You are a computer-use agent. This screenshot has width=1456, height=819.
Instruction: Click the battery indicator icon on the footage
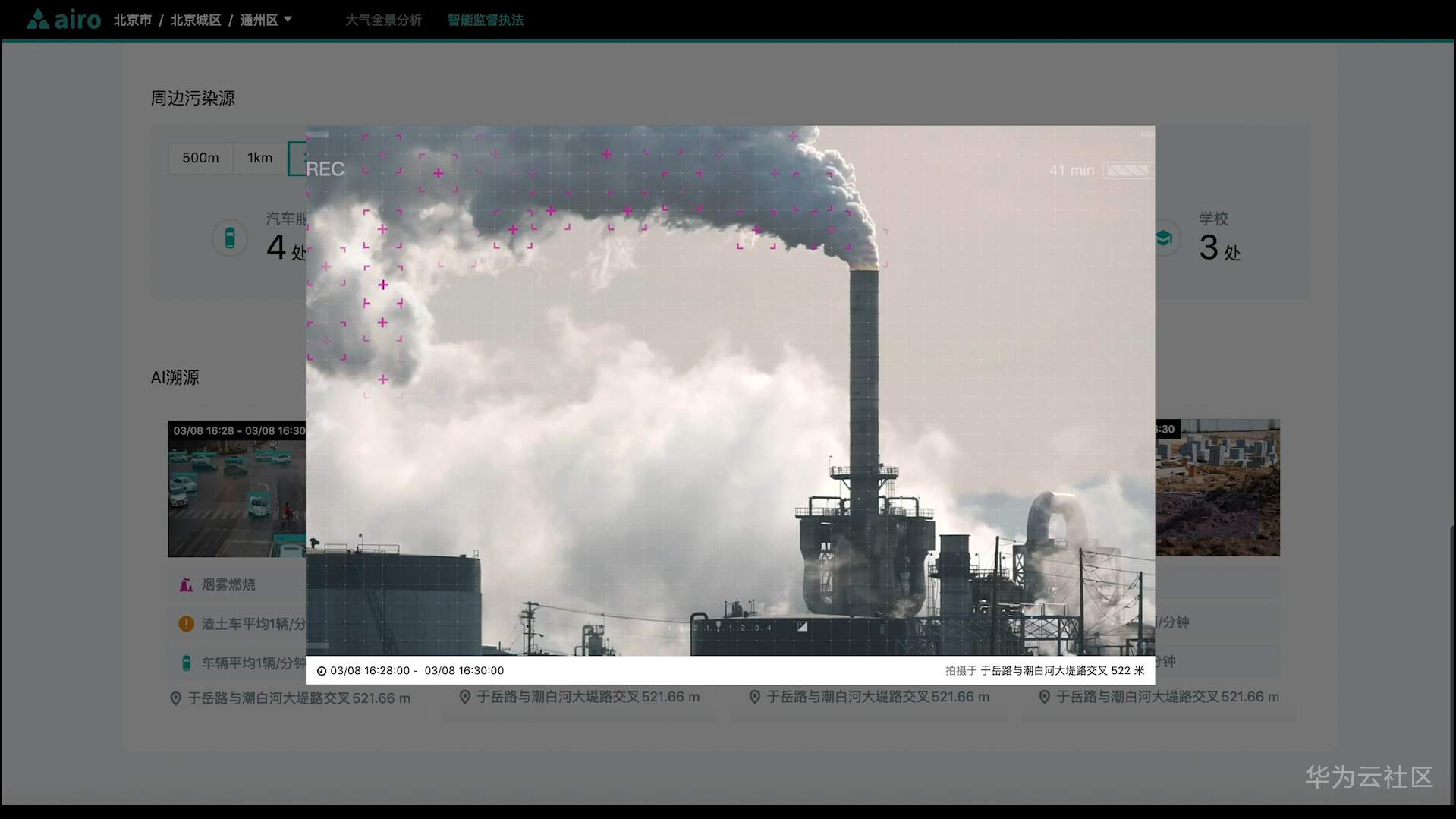tap(1127, 171)
